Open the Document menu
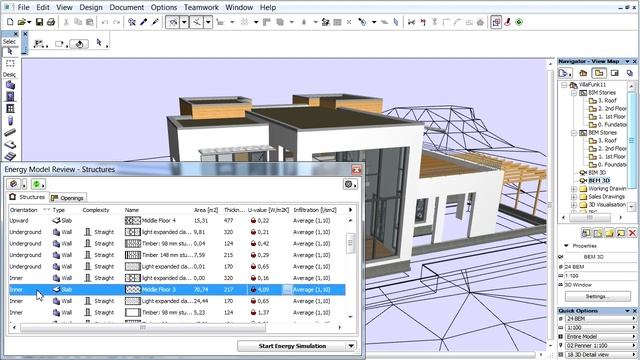The image size is (640, 360). coord(127,7)
